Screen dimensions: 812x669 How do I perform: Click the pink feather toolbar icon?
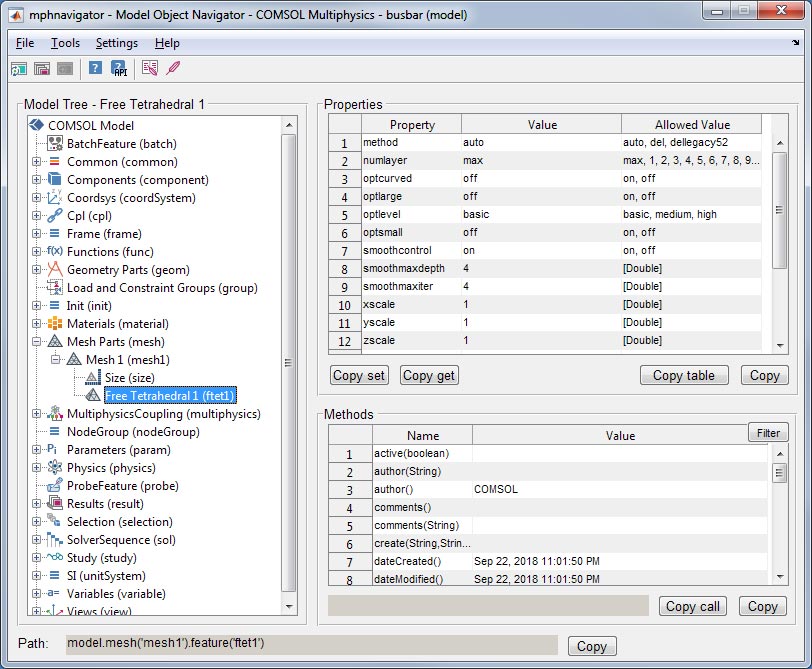[173, 69]
